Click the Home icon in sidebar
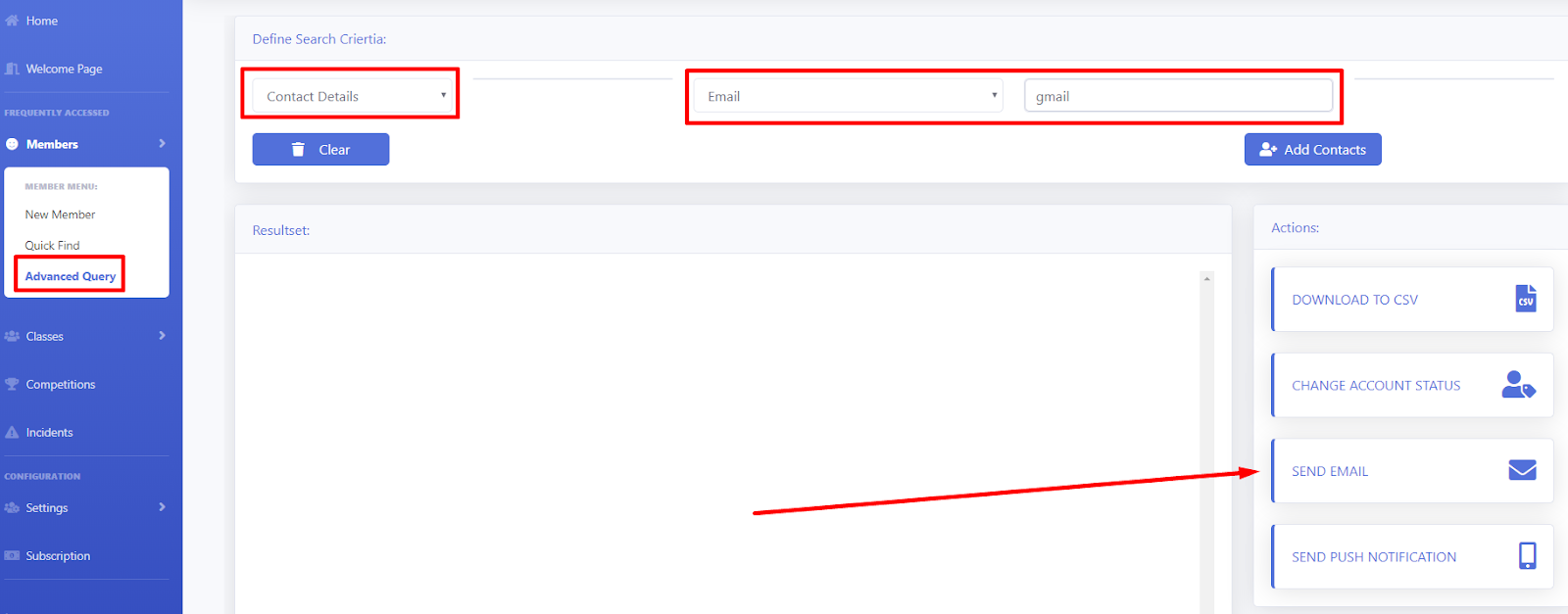This screenshot has height=614, width=1568. (x=12, y=21)
